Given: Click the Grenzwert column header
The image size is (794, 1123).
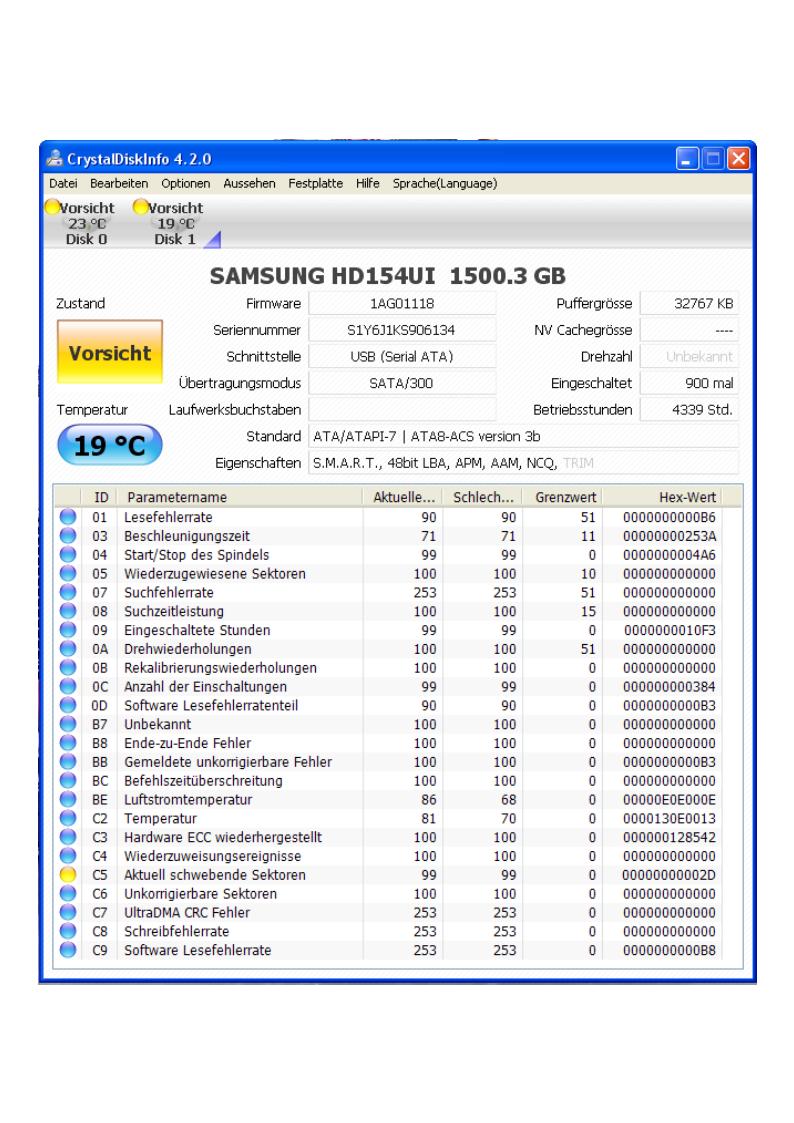Looking at the screenshot, I should tap(562, 497).
